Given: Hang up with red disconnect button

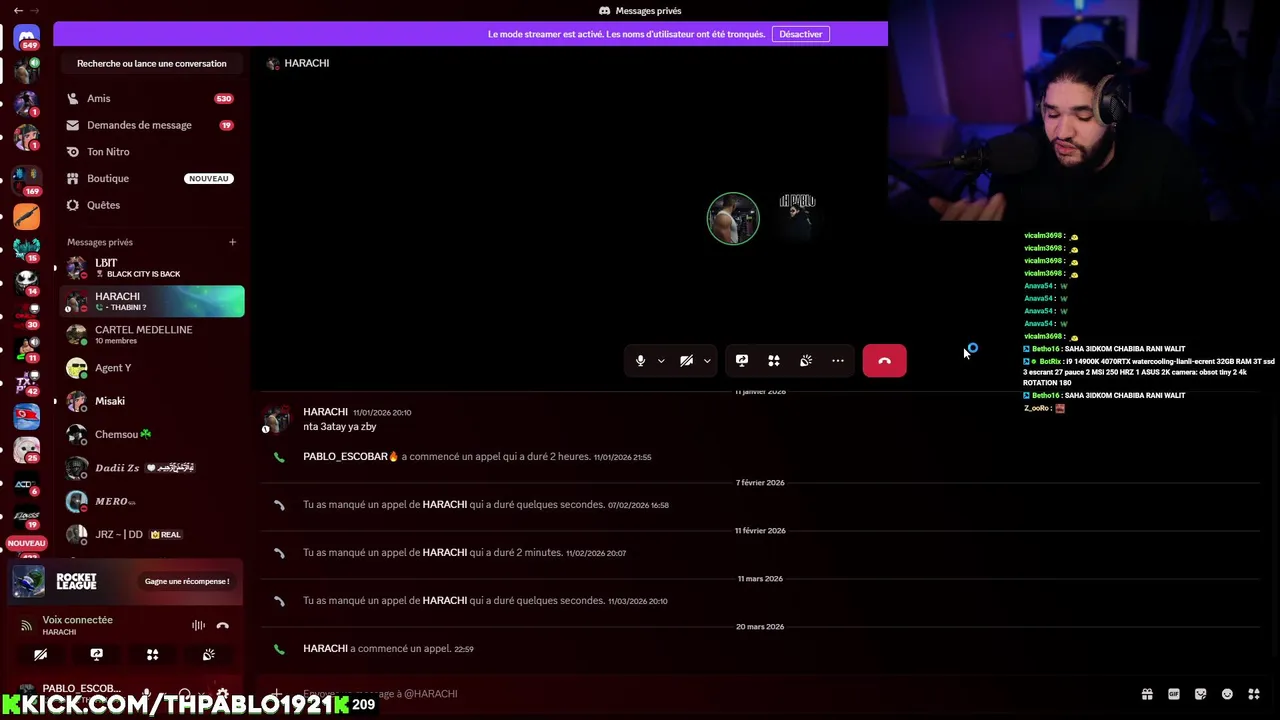Looking at the screenshot, I should pos(884,361).
